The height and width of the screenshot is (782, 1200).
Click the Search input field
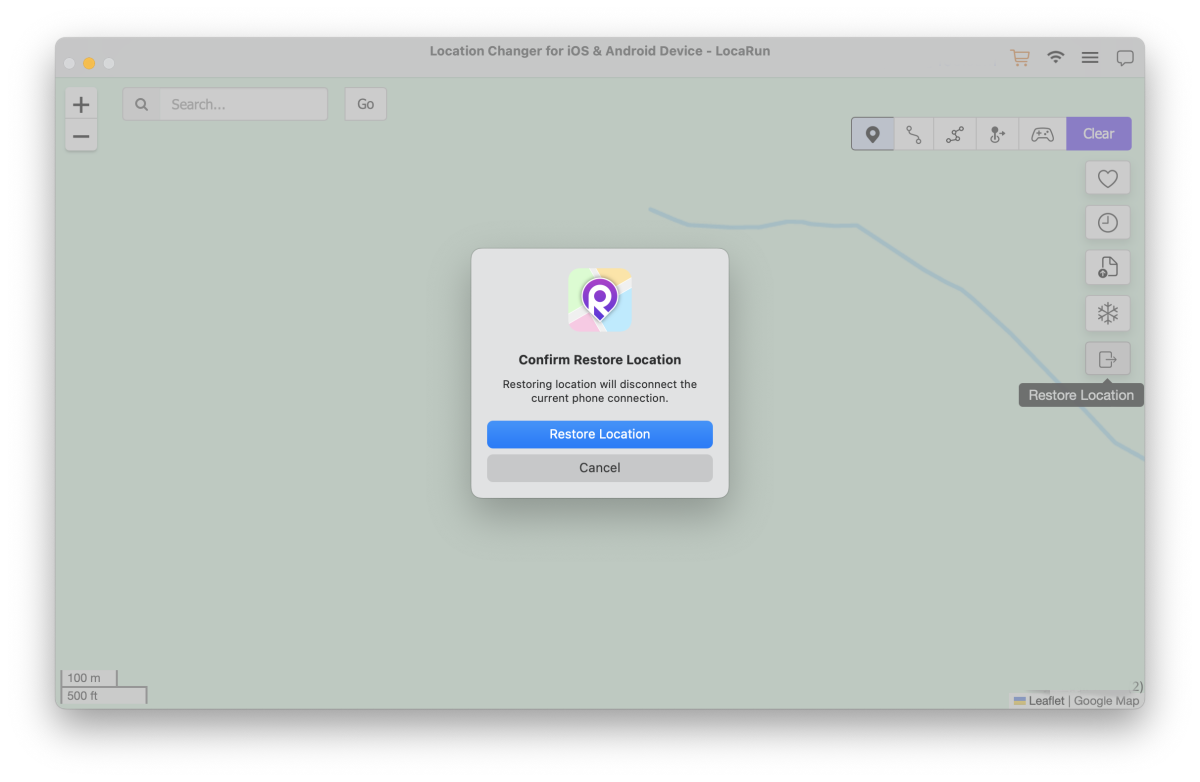tap(243, 103)
